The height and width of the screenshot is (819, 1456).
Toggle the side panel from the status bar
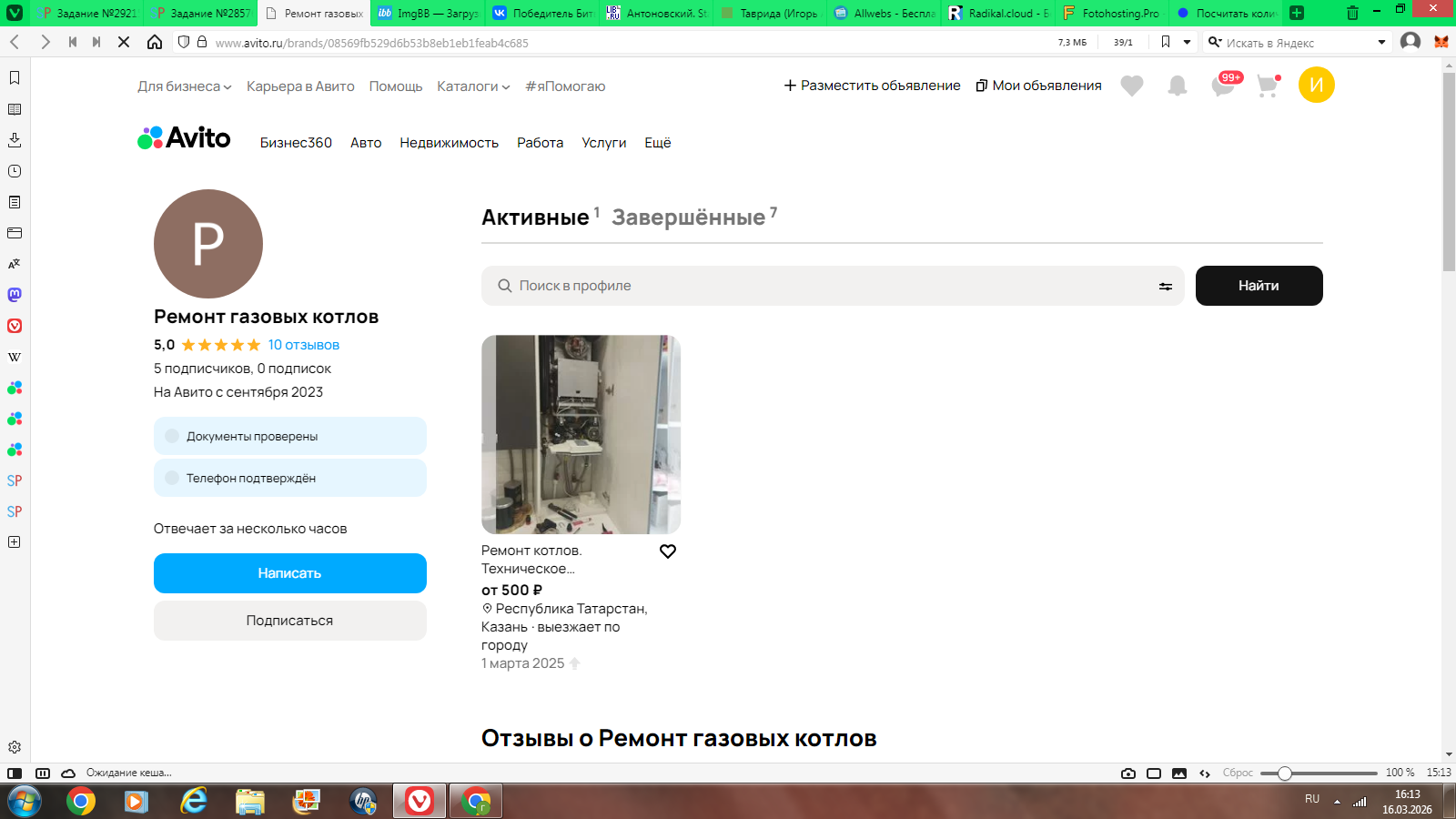15,773
